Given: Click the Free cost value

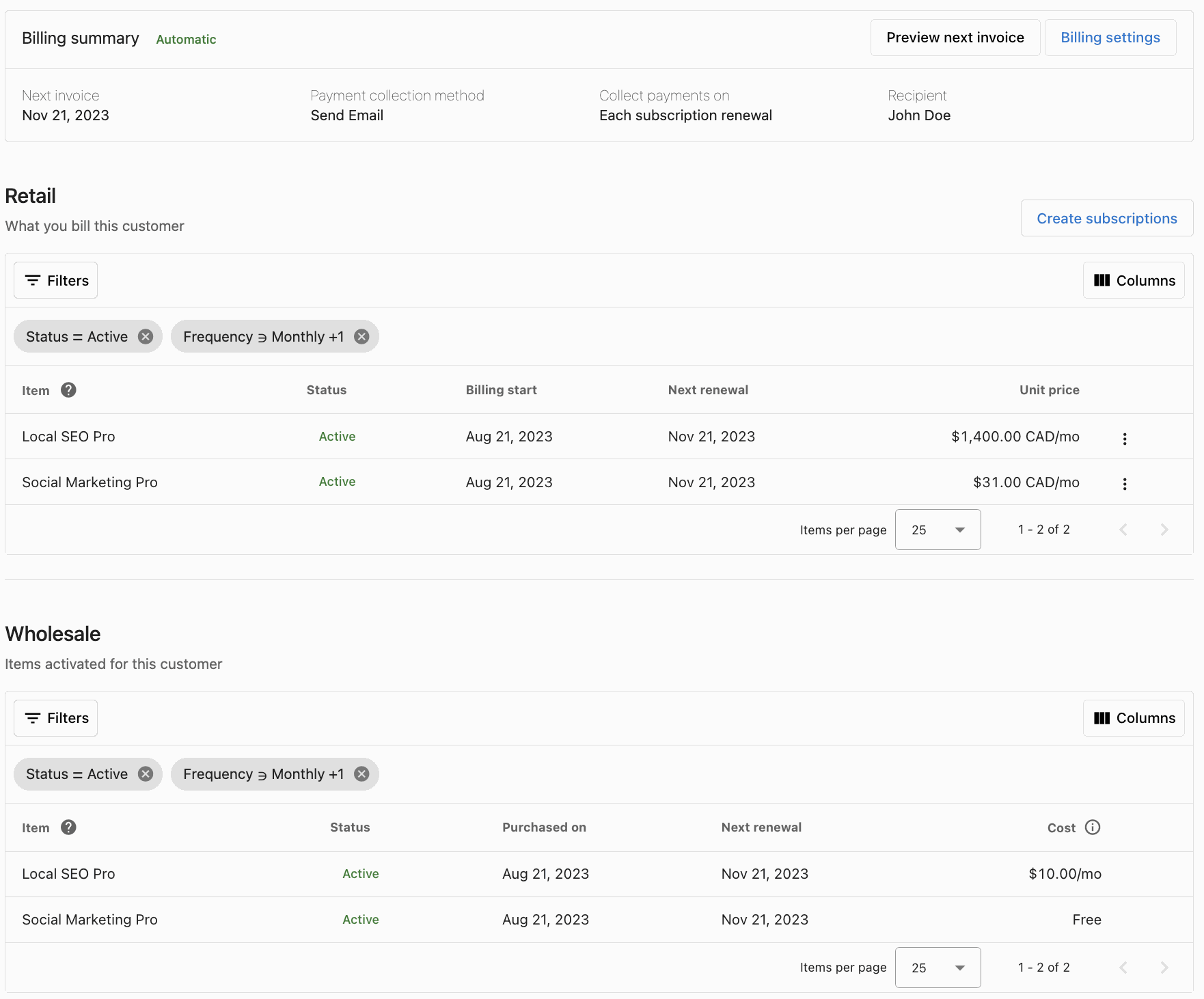Looking at the screenshot, I should [1087, 920].
